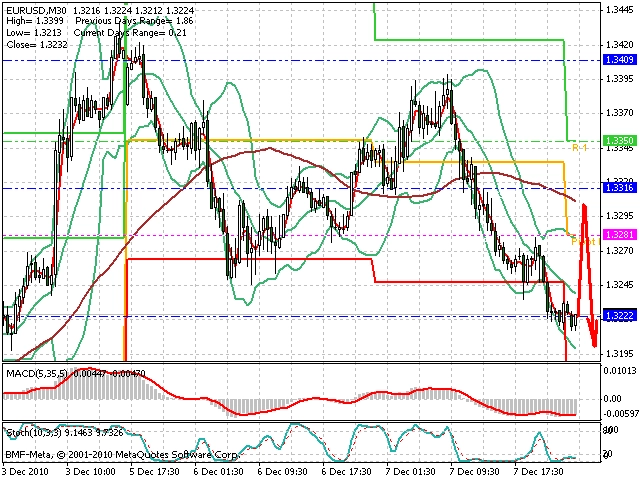Click the EURUSD,M30 chart title text

pyautogui.click(x=34, y=10)
